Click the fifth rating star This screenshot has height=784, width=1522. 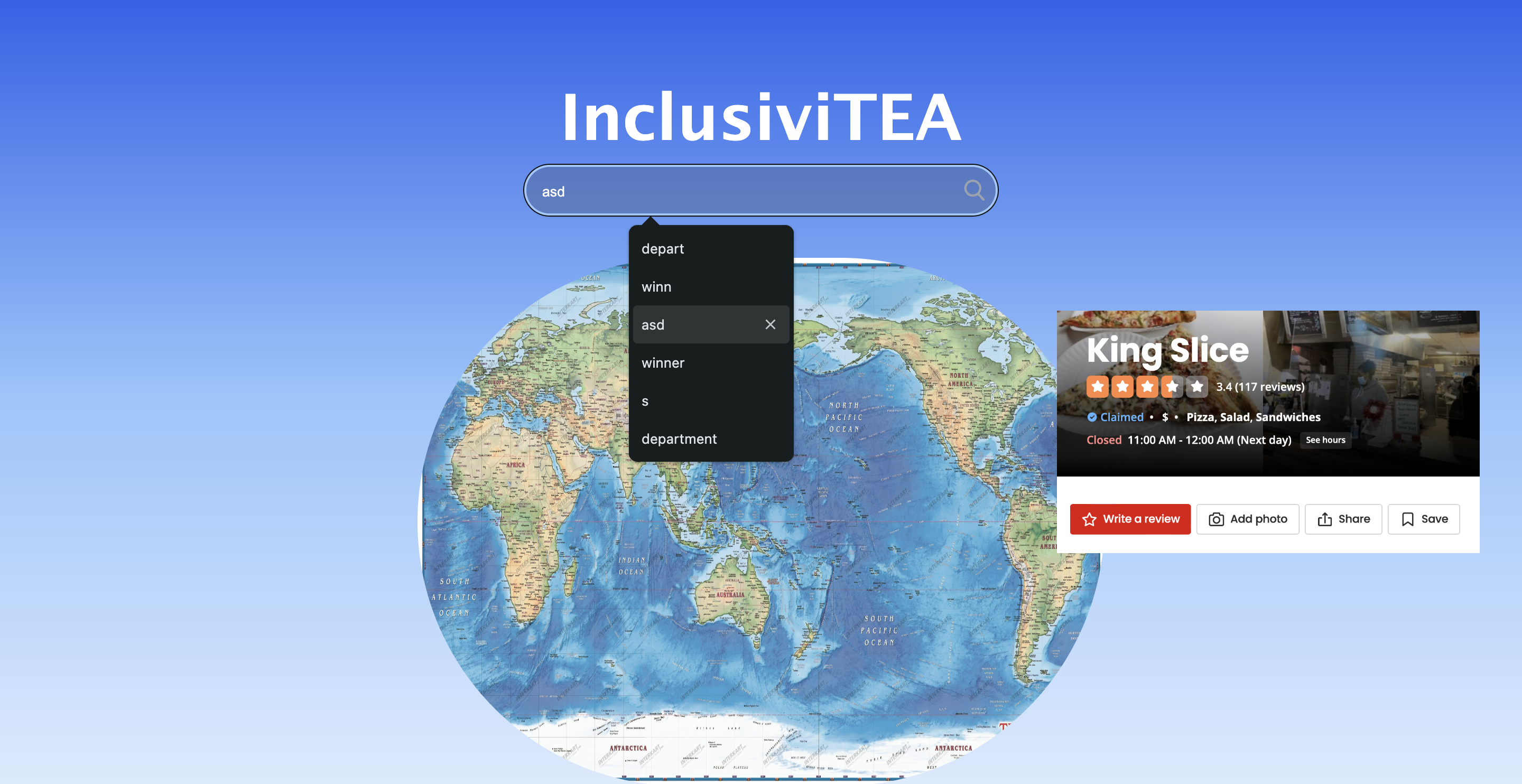[1196, 387]
